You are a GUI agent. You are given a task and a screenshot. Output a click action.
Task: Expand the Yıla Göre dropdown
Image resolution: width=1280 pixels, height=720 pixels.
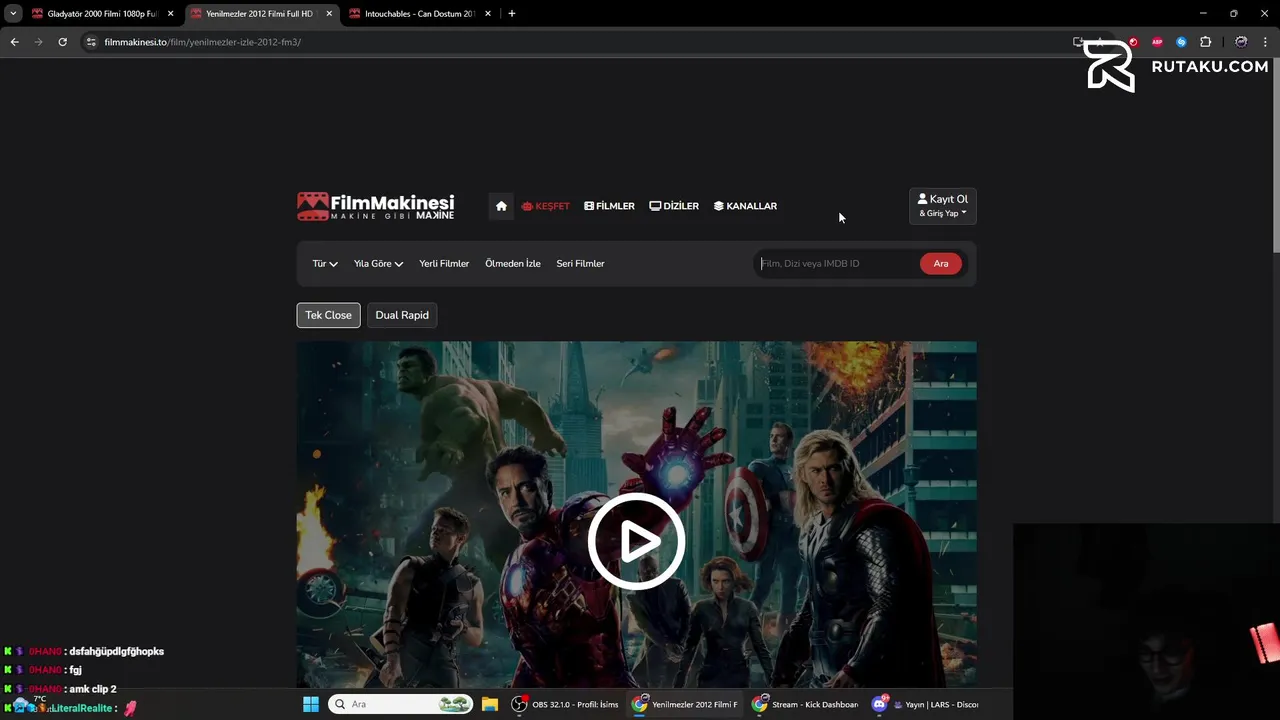378,264
